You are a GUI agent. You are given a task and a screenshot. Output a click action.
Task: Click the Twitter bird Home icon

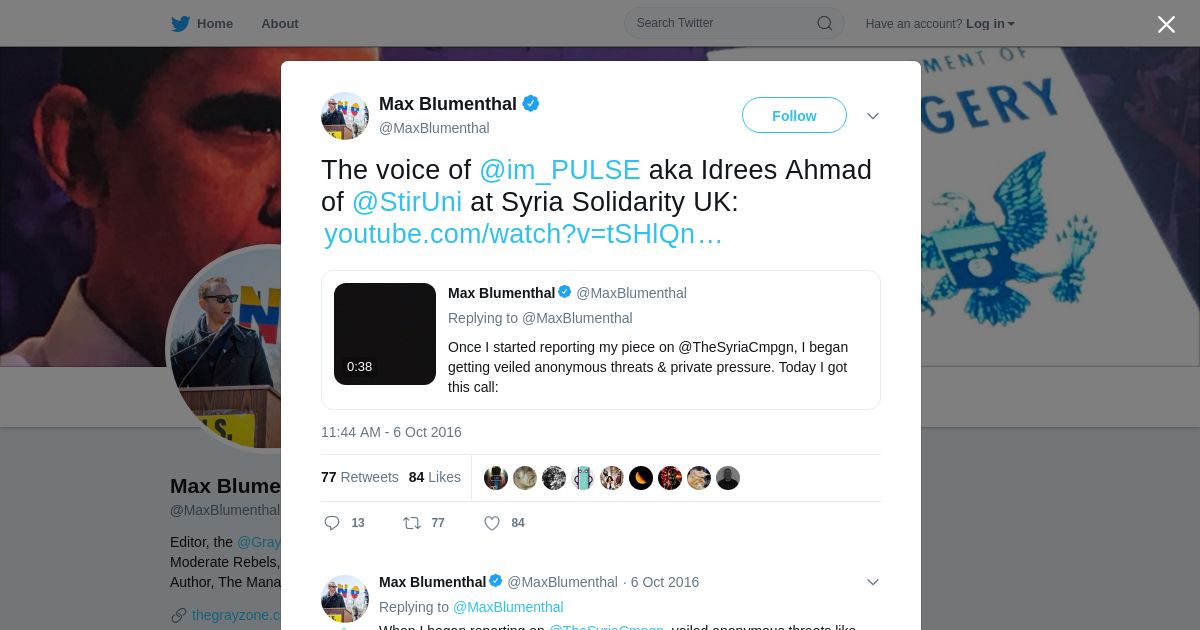click(180, 23)
